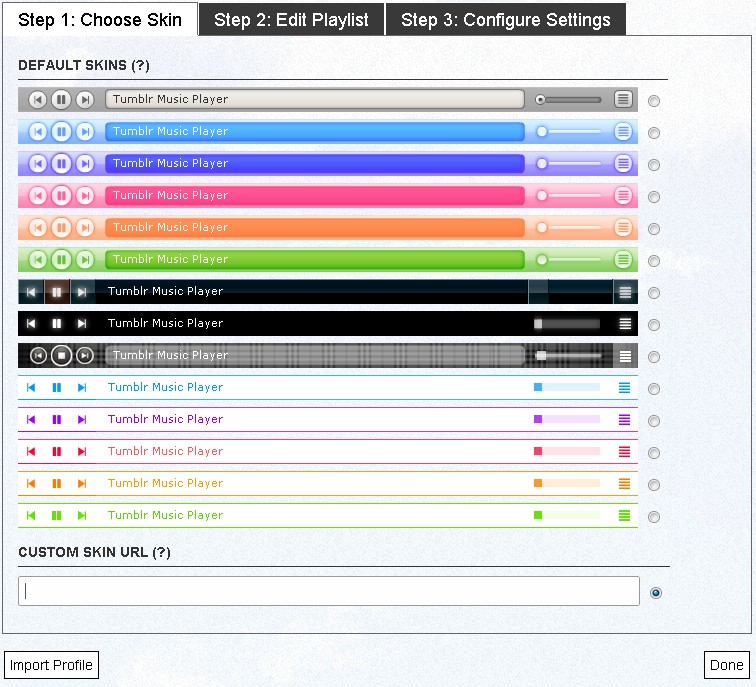Click next track icon on plain black skin
The height and width of the screenshot is (687, 756).
(x=82, y=323)
